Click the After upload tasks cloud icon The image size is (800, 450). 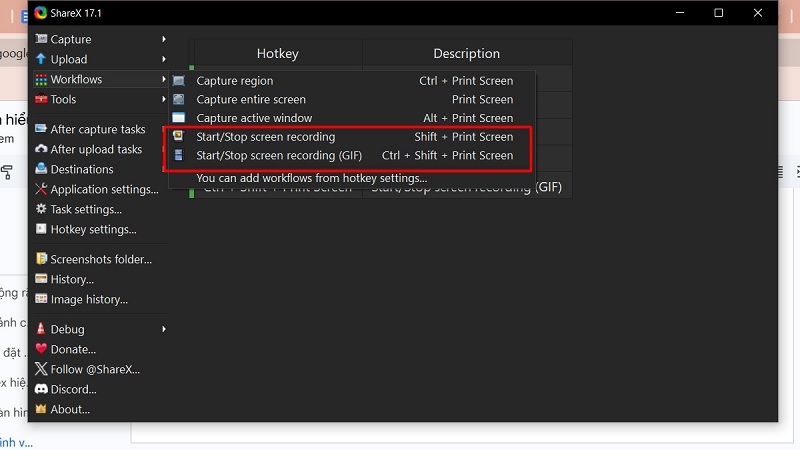[x=41, y=149]
